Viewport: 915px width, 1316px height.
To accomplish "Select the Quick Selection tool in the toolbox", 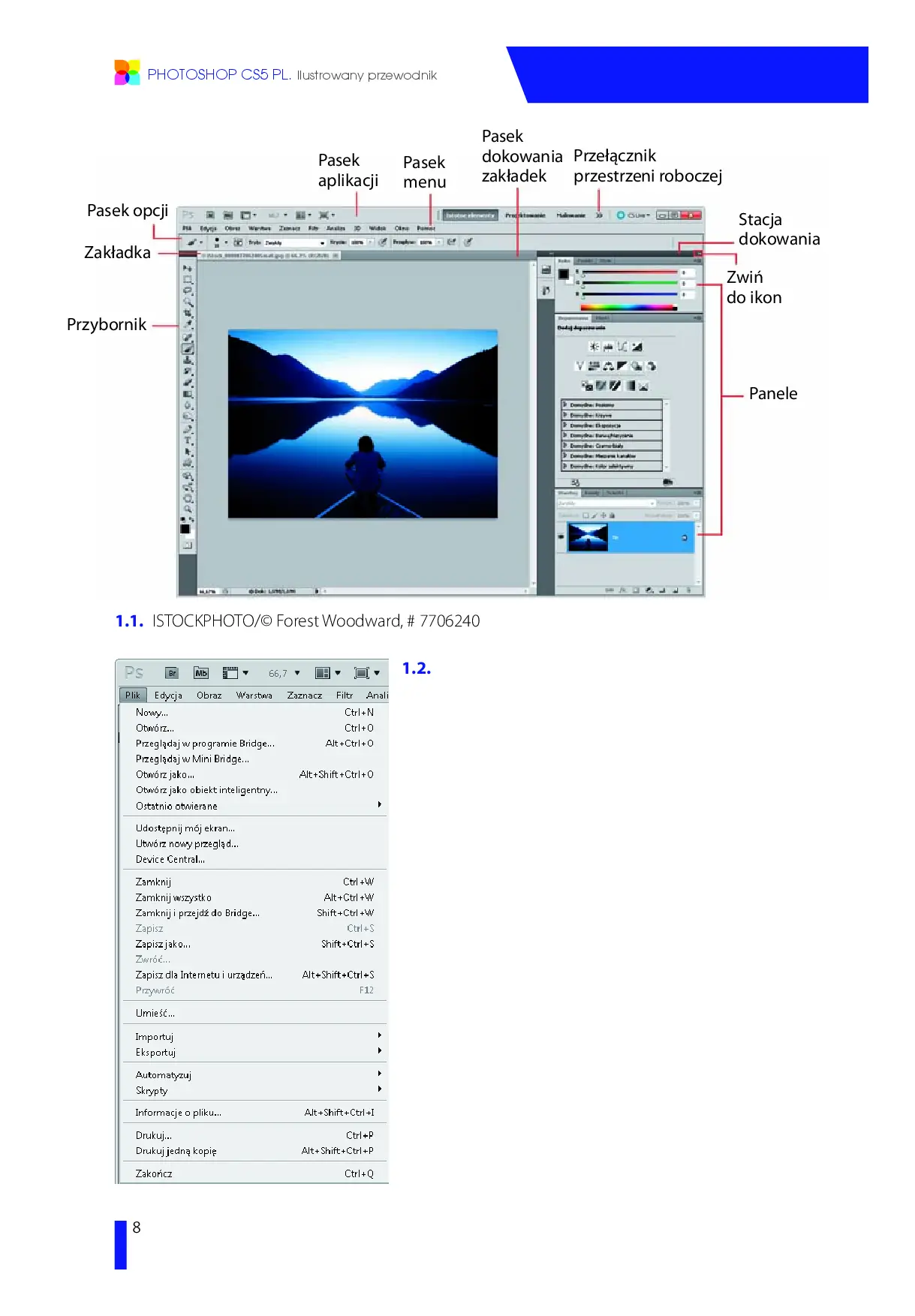I will tap(188, 302).
